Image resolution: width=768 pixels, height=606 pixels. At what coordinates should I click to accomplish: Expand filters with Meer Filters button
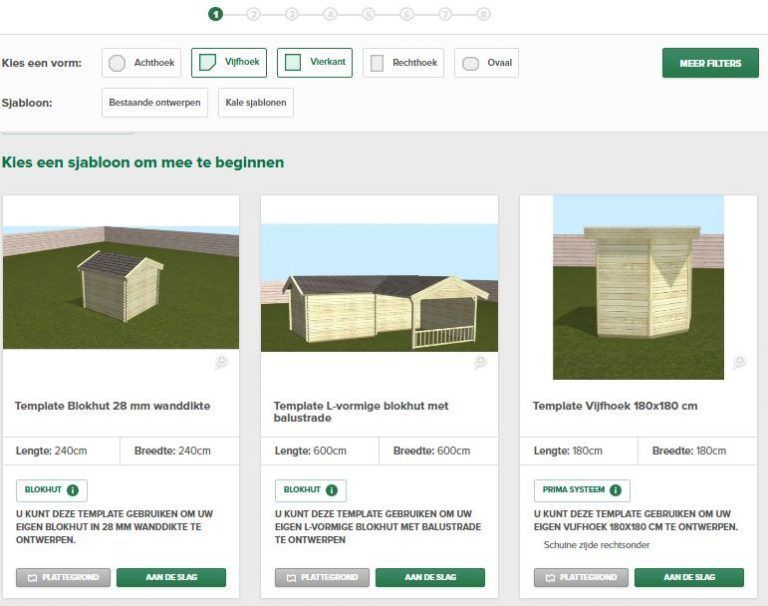pyautogui.click(x=710, y=63)
